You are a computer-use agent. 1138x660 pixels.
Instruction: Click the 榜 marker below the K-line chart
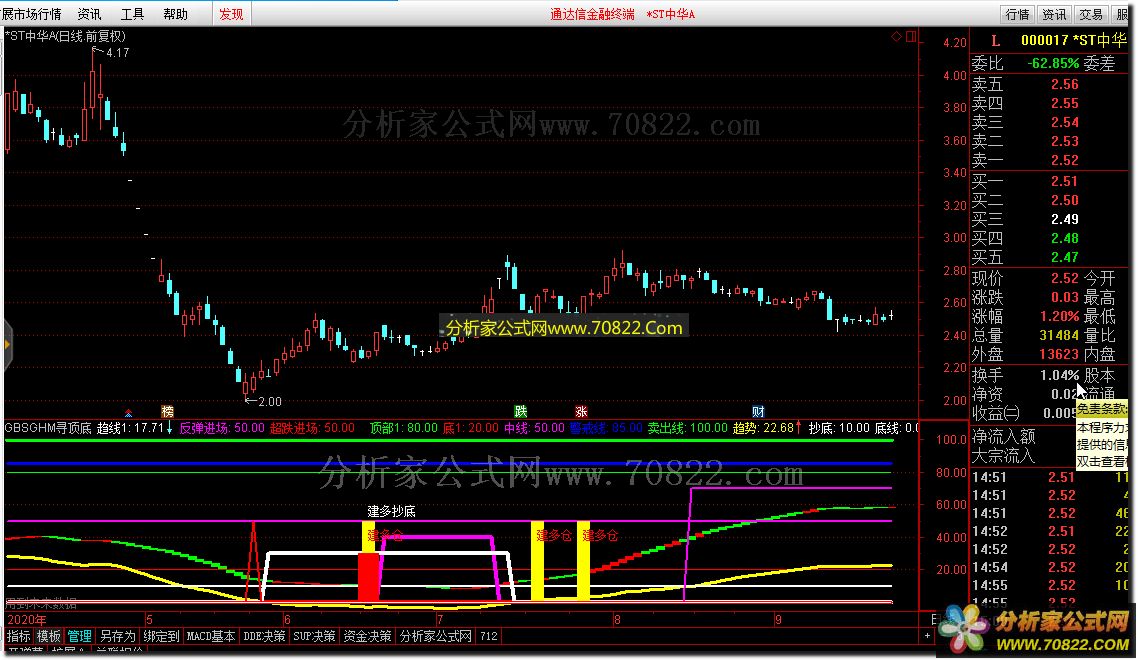point(168,411)
